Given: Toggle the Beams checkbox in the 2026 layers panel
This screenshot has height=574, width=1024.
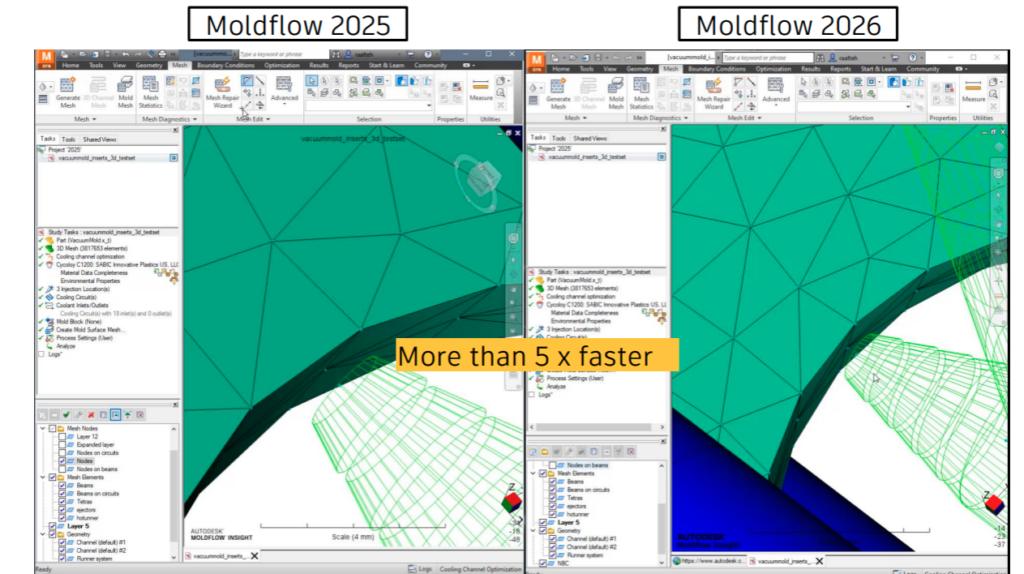Looking at the screenshot, I should 552,481.
